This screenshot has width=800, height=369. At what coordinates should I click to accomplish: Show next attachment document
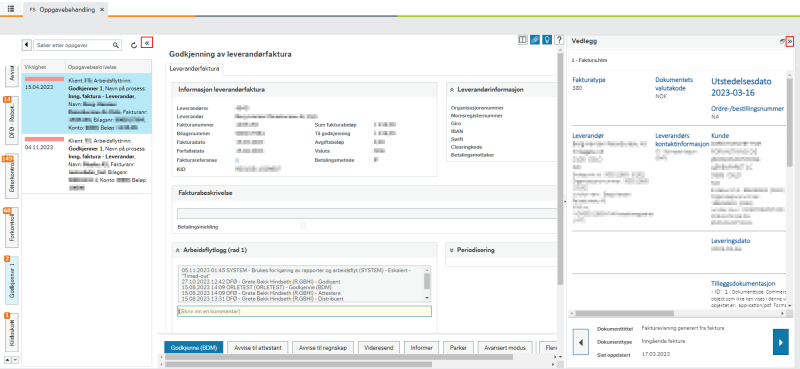click(781, 341)
